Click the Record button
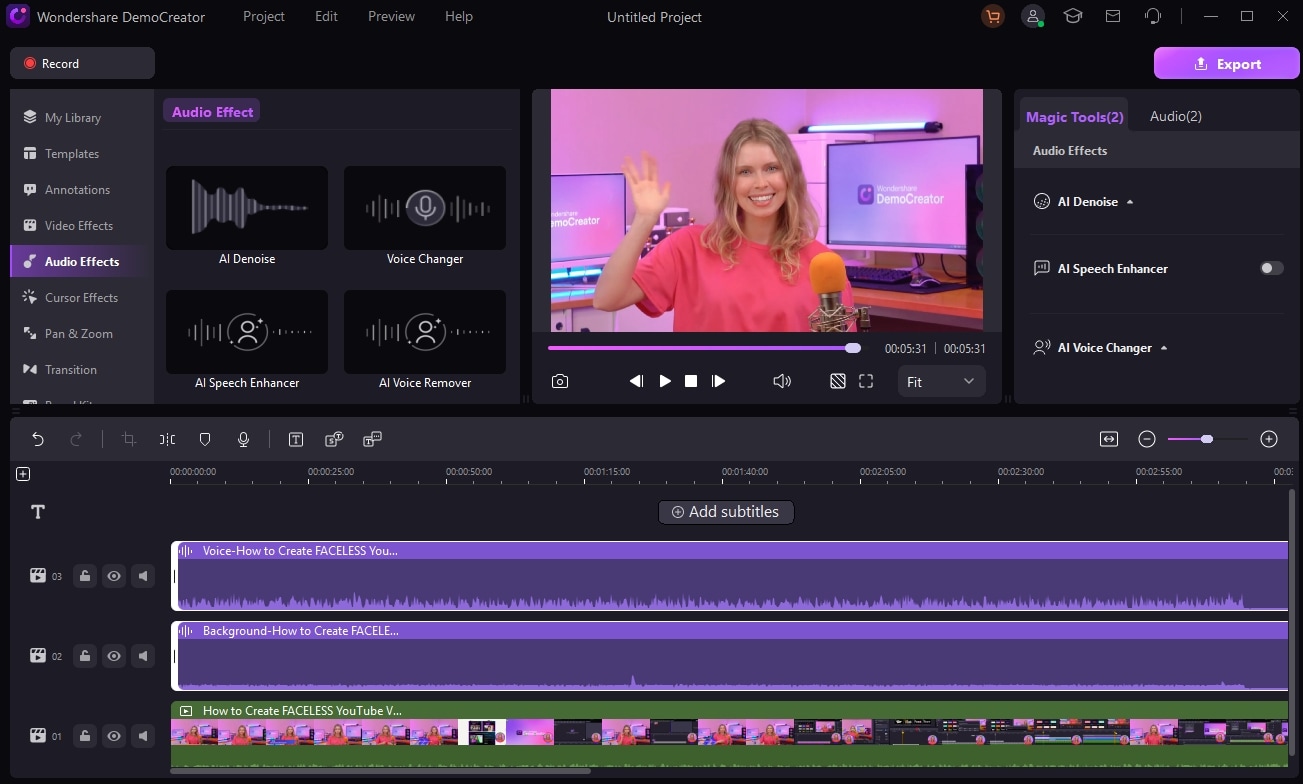The height and width of the screenshot is (784, 1303). click(x=82, y=63)
